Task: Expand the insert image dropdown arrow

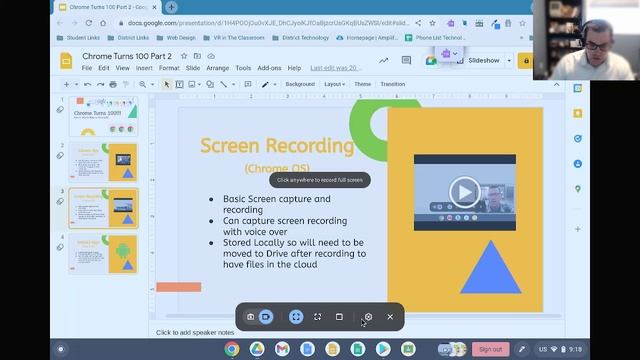Action: click(x=199, y=84)
